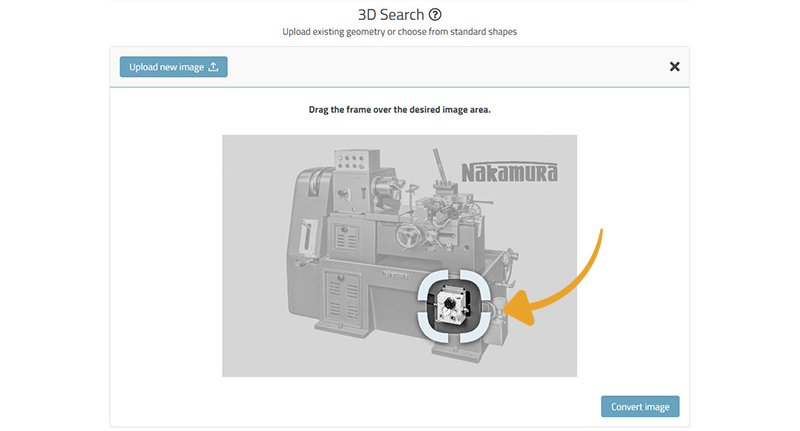
Task: Click the Convert image button
Action: (640, 407)
